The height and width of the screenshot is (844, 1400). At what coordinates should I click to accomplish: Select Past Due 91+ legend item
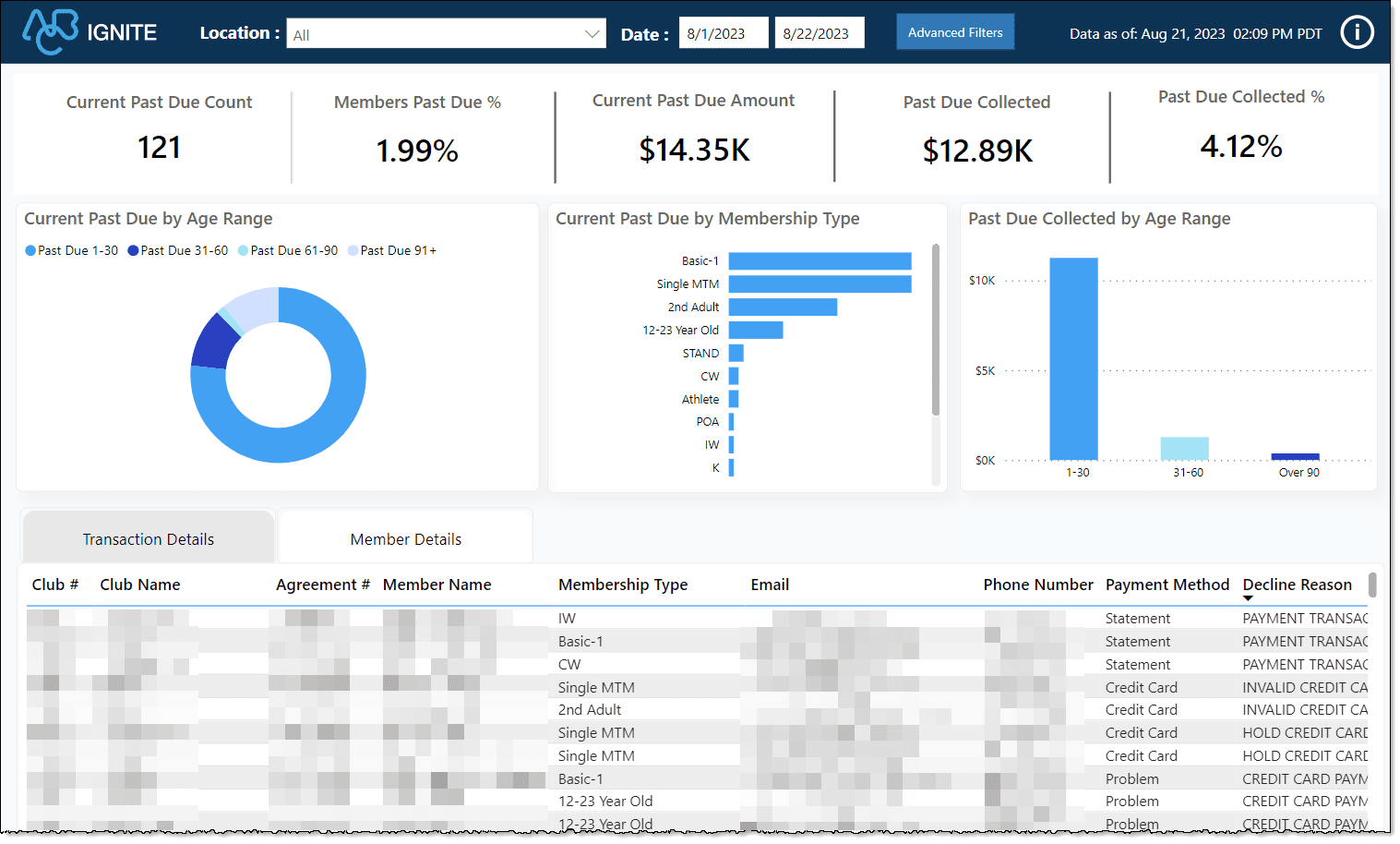click(x=392, y=250)
